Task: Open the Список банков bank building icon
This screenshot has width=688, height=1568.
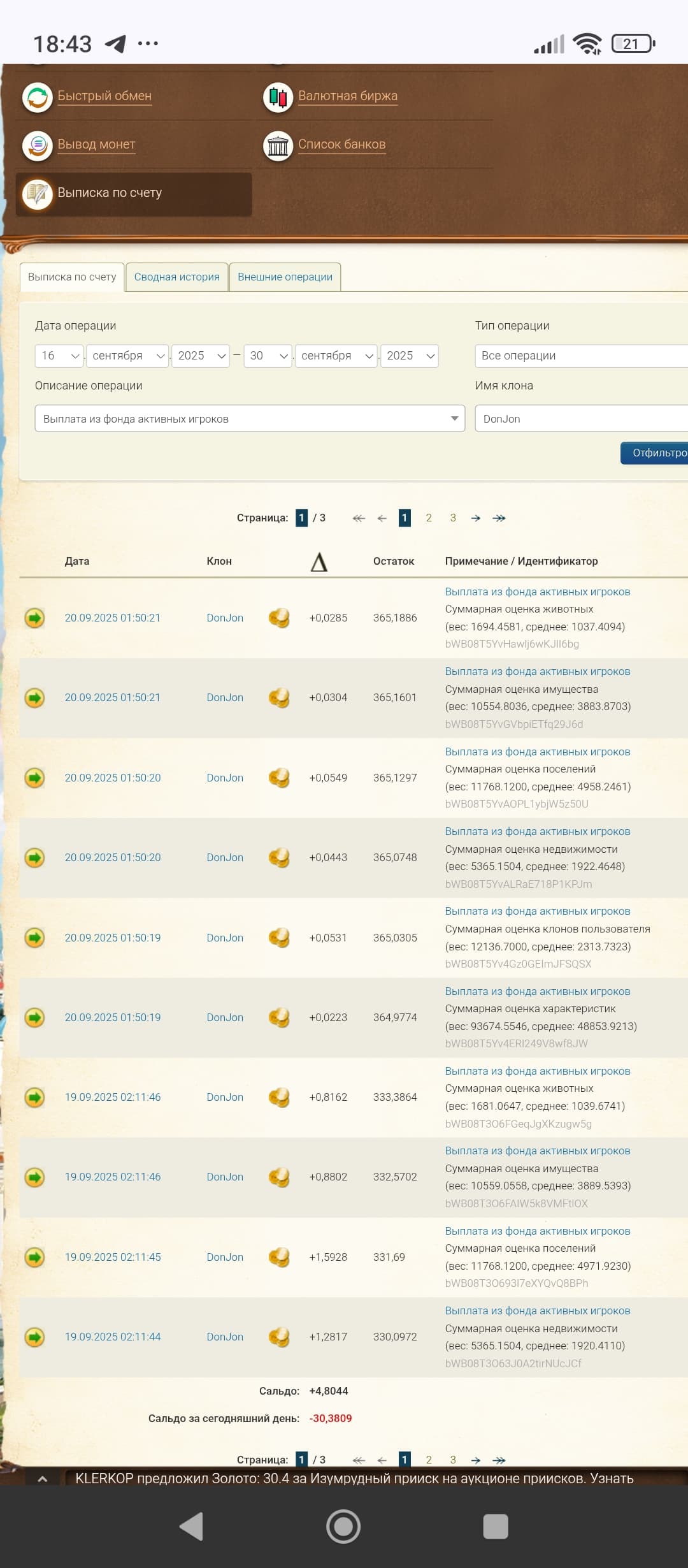Action: (x=278, y=146)
